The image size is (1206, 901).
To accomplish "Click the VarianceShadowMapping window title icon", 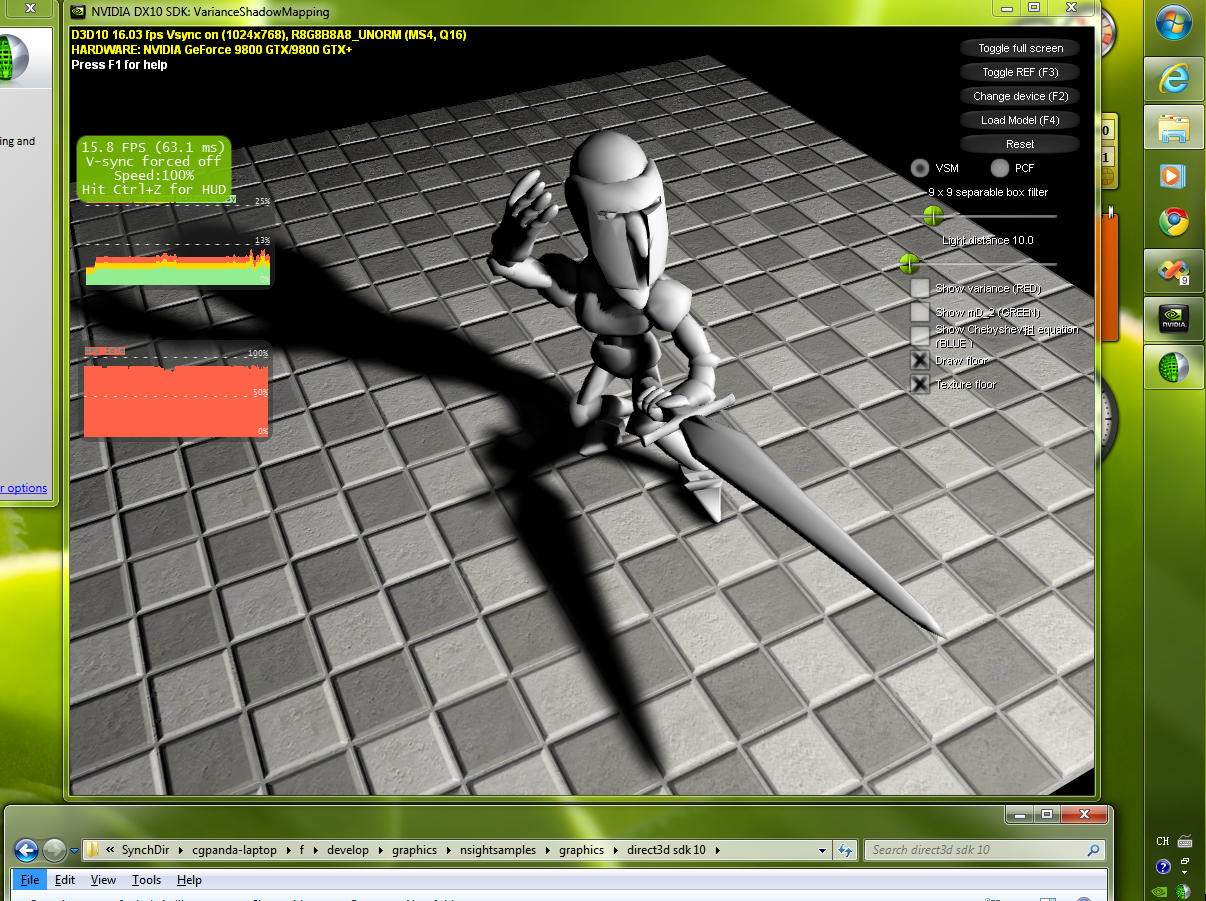I will pos(78,12).
